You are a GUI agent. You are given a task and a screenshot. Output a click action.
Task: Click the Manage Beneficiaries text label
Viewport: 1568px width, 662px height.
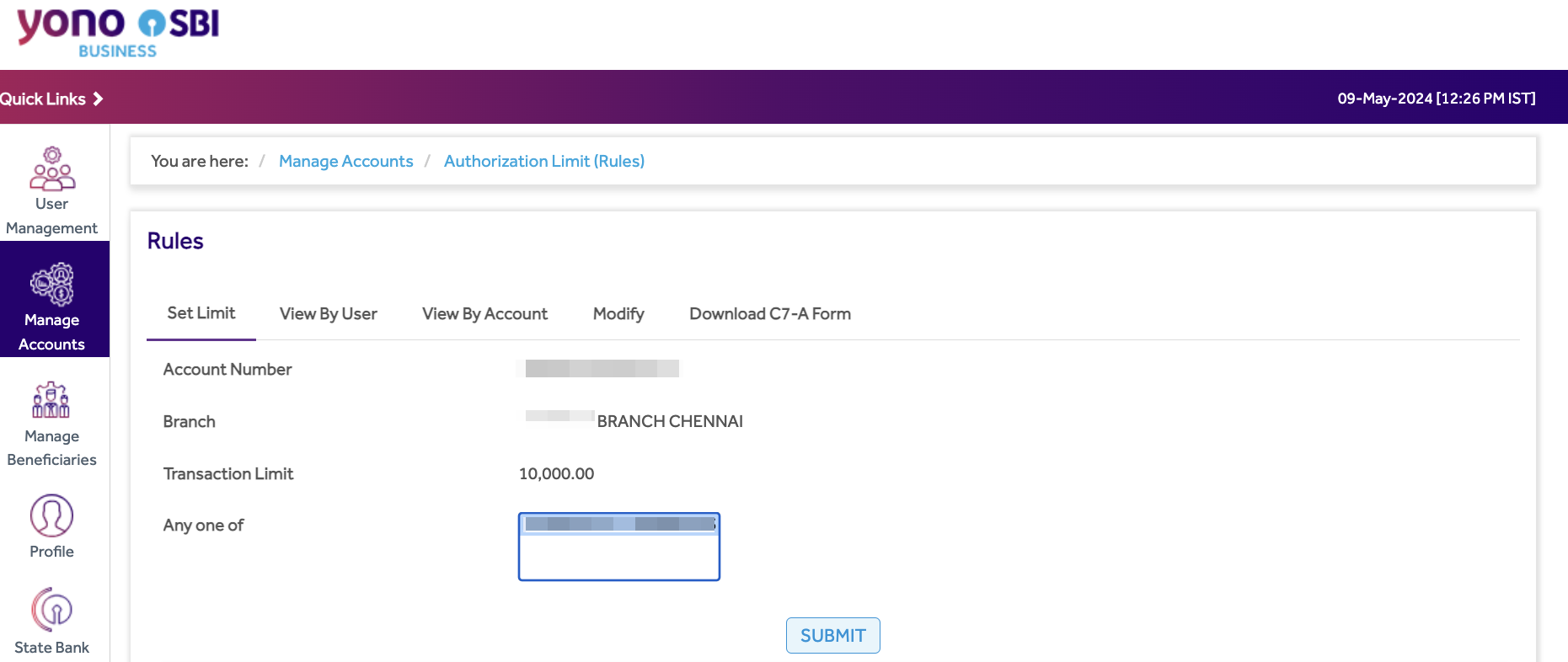[x=51, y=448]
